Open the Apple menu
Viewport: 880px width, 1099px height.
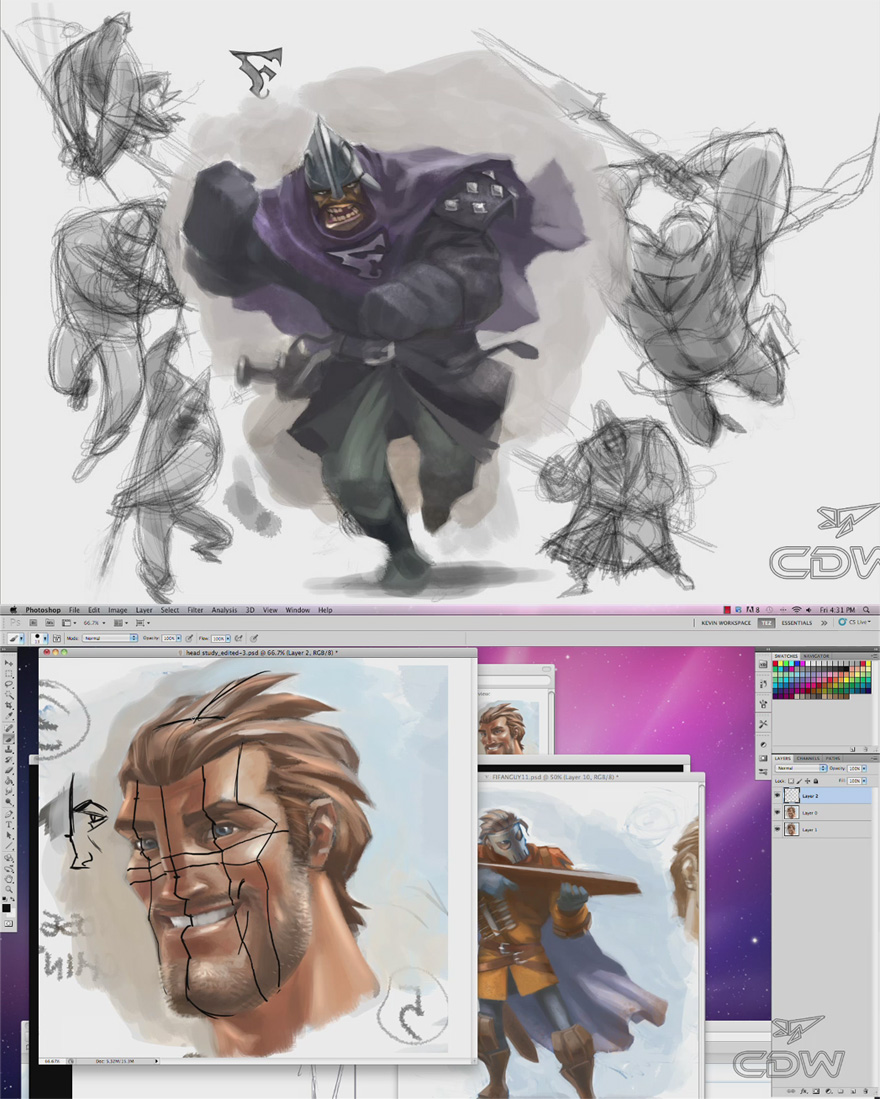coord(13,610)
